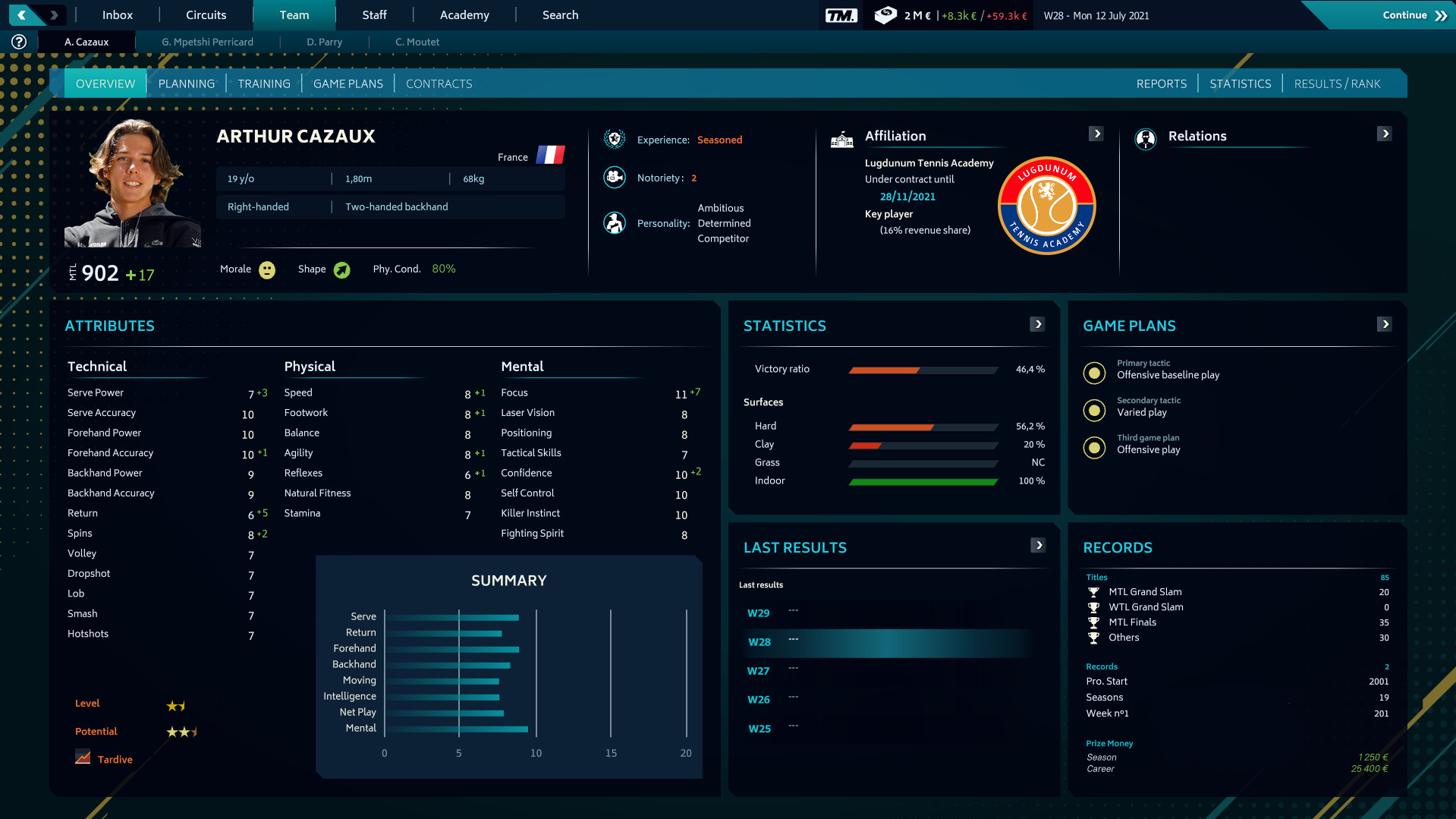Image resolution: width=1456 pixels, height=819 pixels.
Task: Switch to player G. Mpetshi Perricard
Action: [x=207, y=42]
